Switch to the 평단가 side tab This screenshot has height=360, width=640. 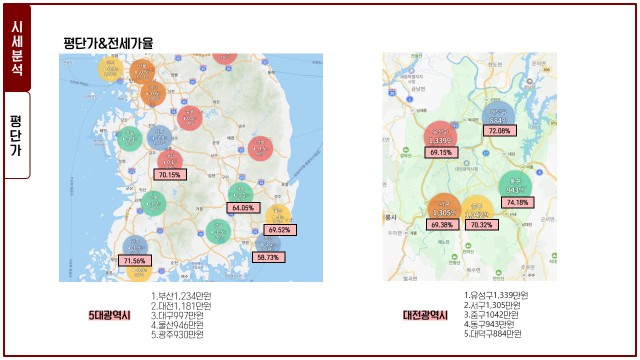coord(17,135)
